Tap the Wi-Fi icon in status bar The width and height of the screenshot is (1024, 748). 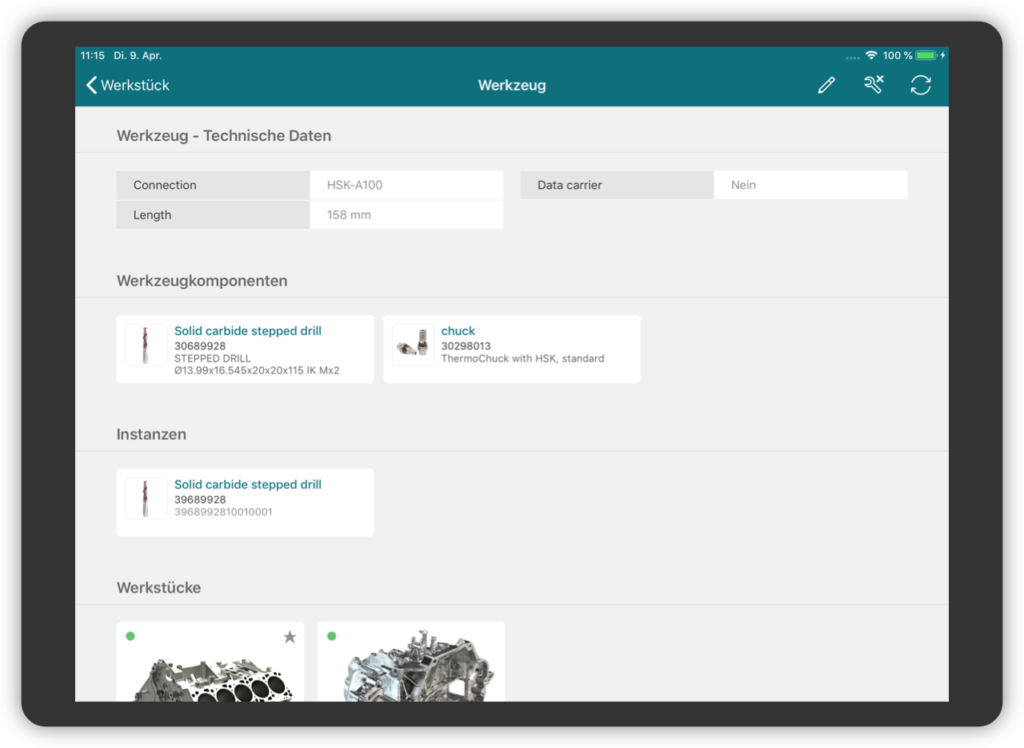point(871,56)
